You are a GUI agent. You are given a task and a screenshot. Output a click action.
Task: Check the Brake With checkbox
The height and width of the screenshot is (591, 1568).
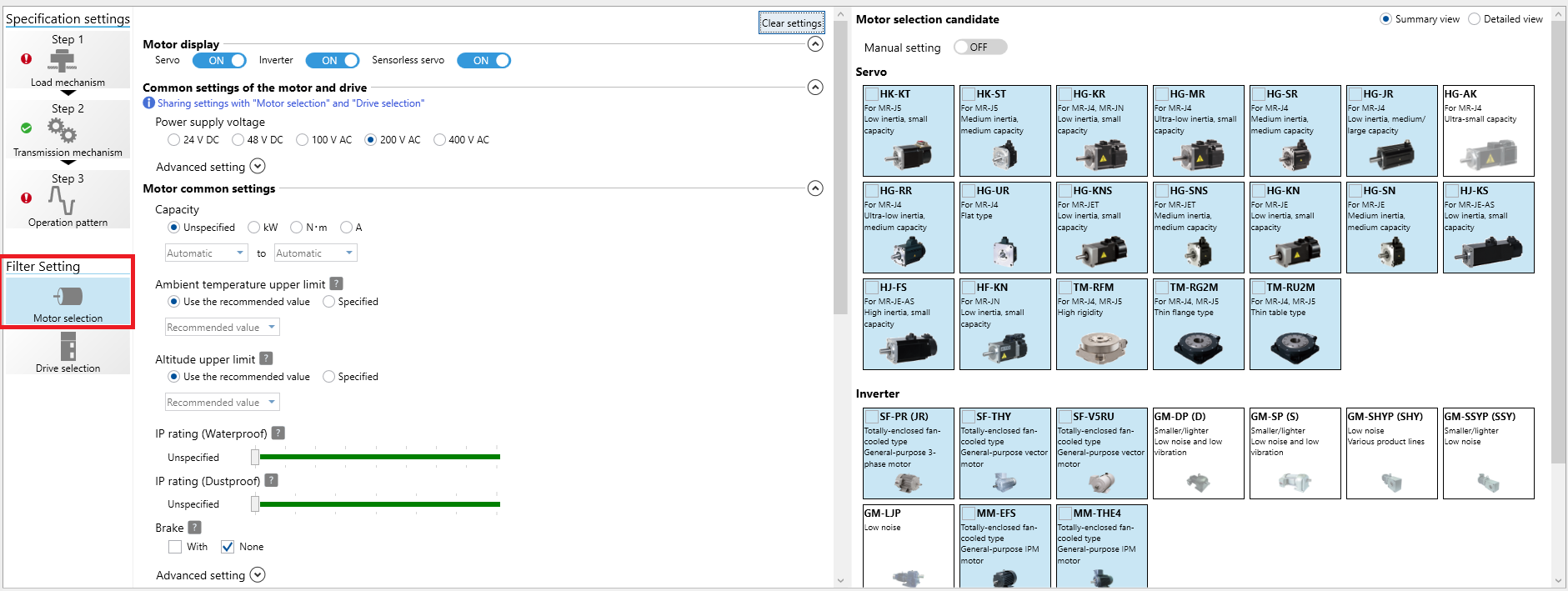click(x=175, y=547)
